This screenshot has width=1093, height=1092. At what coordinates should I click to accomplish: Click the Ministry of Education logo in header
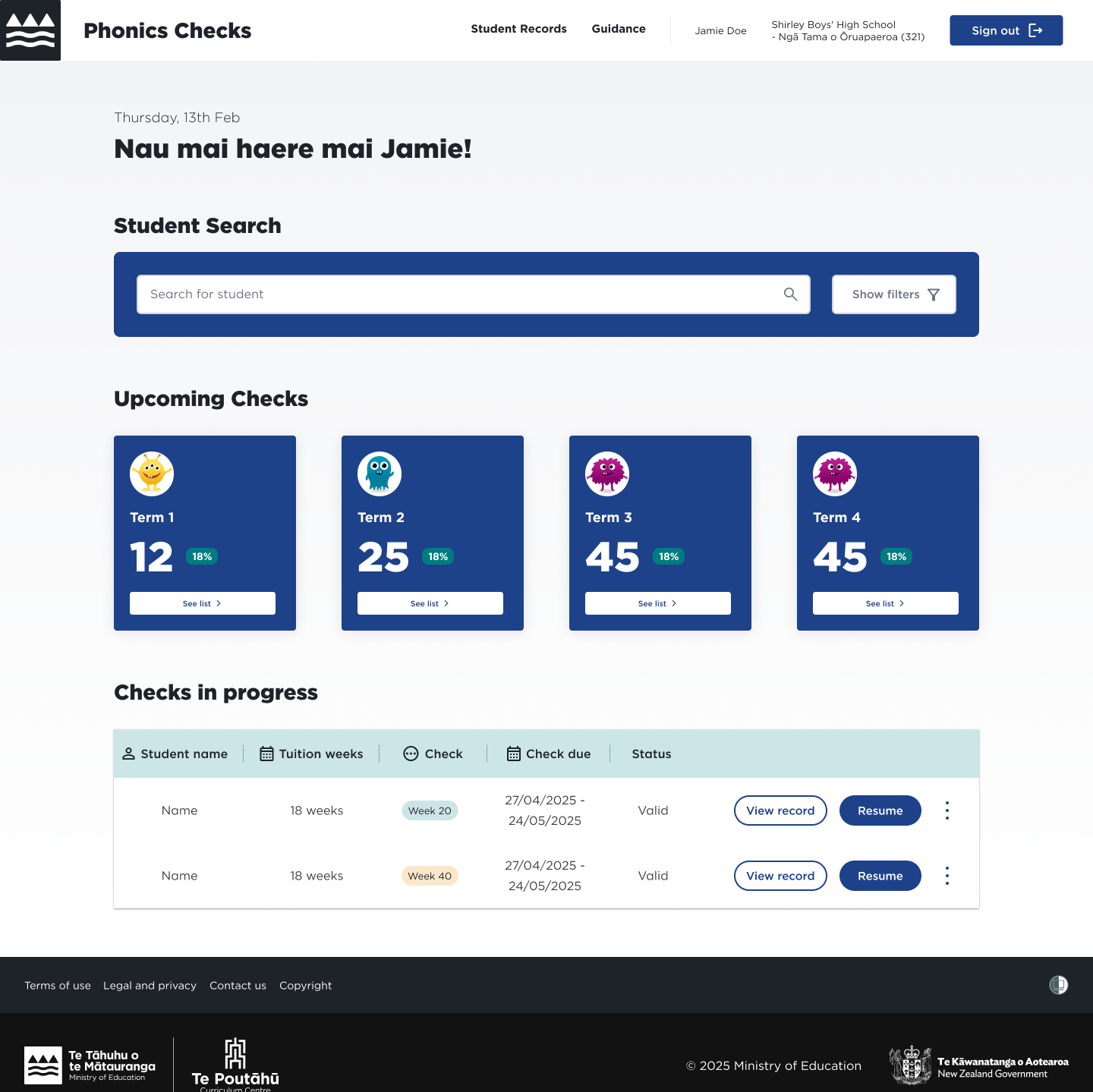coord(30,30)
